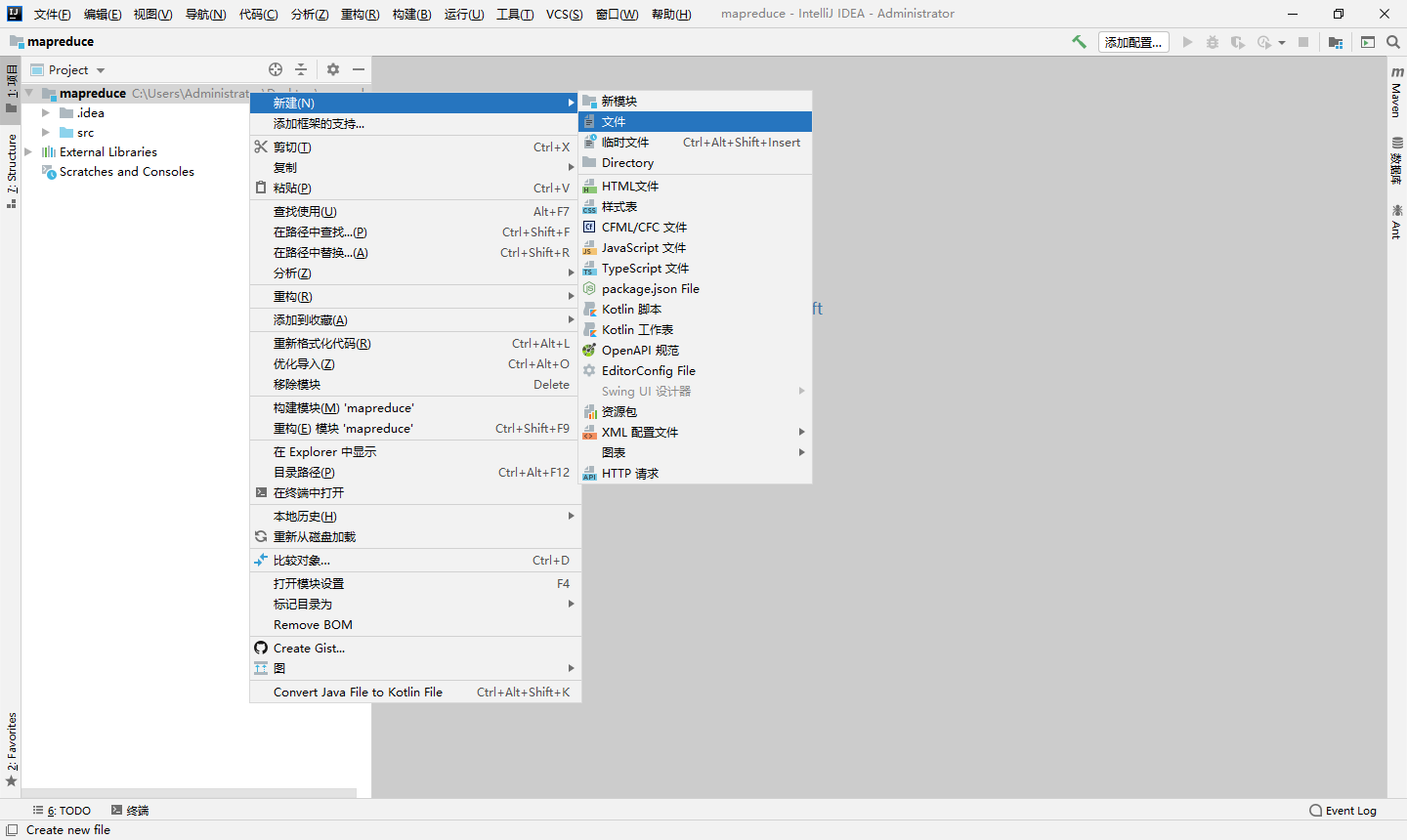
Task: Click 重新从磁盘加载 reload item
Action: pyautogui.click(x=415, y=536)
